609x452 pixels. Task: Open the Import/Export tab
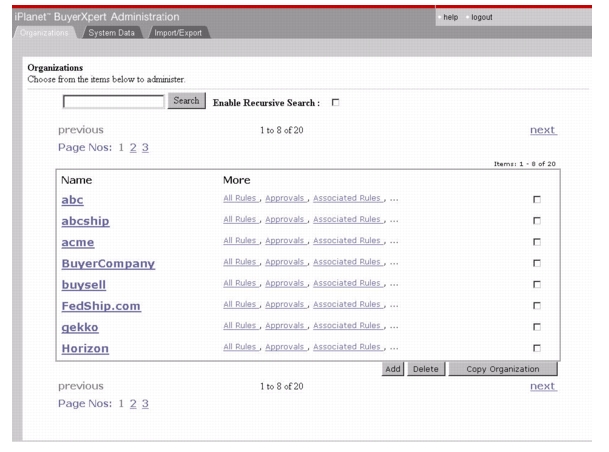(178, 33)
